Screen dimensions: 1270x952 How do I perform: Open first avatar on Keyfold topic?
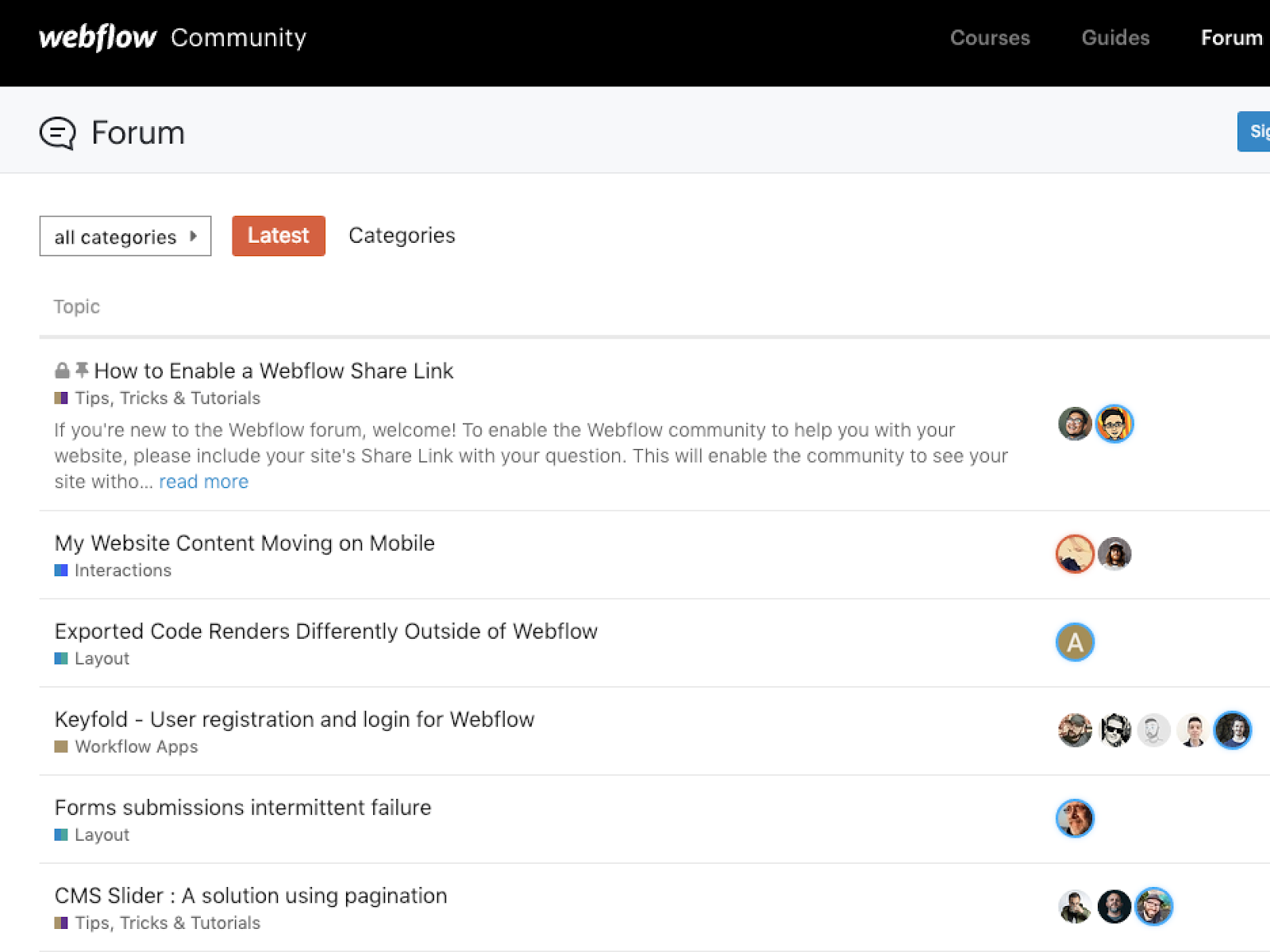coord(1075,730)
